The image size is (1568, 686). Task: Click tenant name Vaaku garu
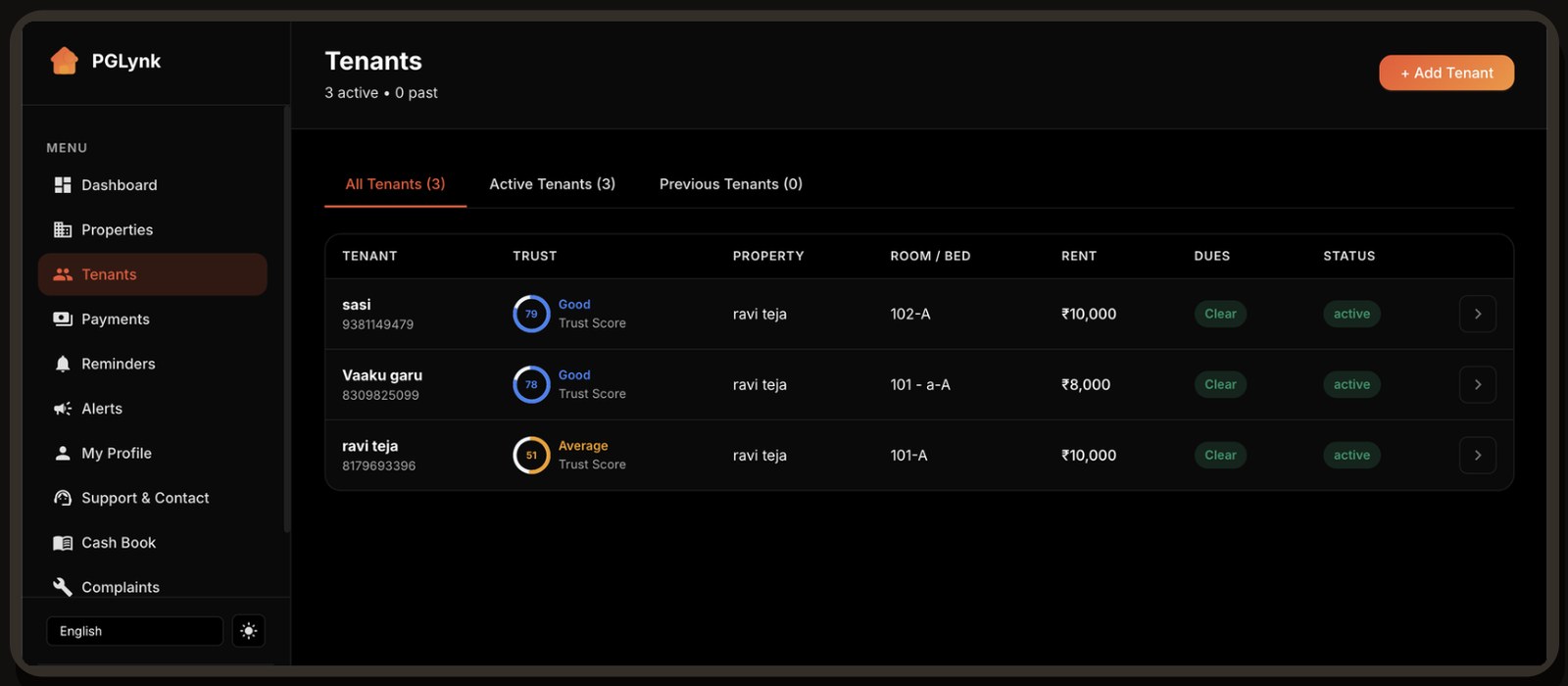click(x=382, y=375)
